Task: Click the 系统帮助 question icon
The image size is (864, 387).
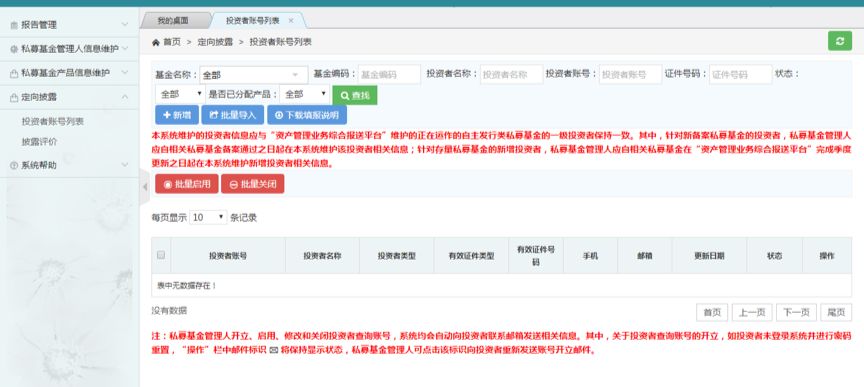Action: point(14,165)
